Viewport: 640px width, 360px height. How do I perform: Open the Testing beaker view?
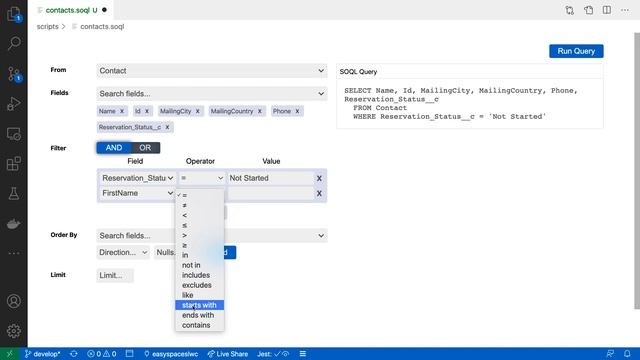point(14,193)
